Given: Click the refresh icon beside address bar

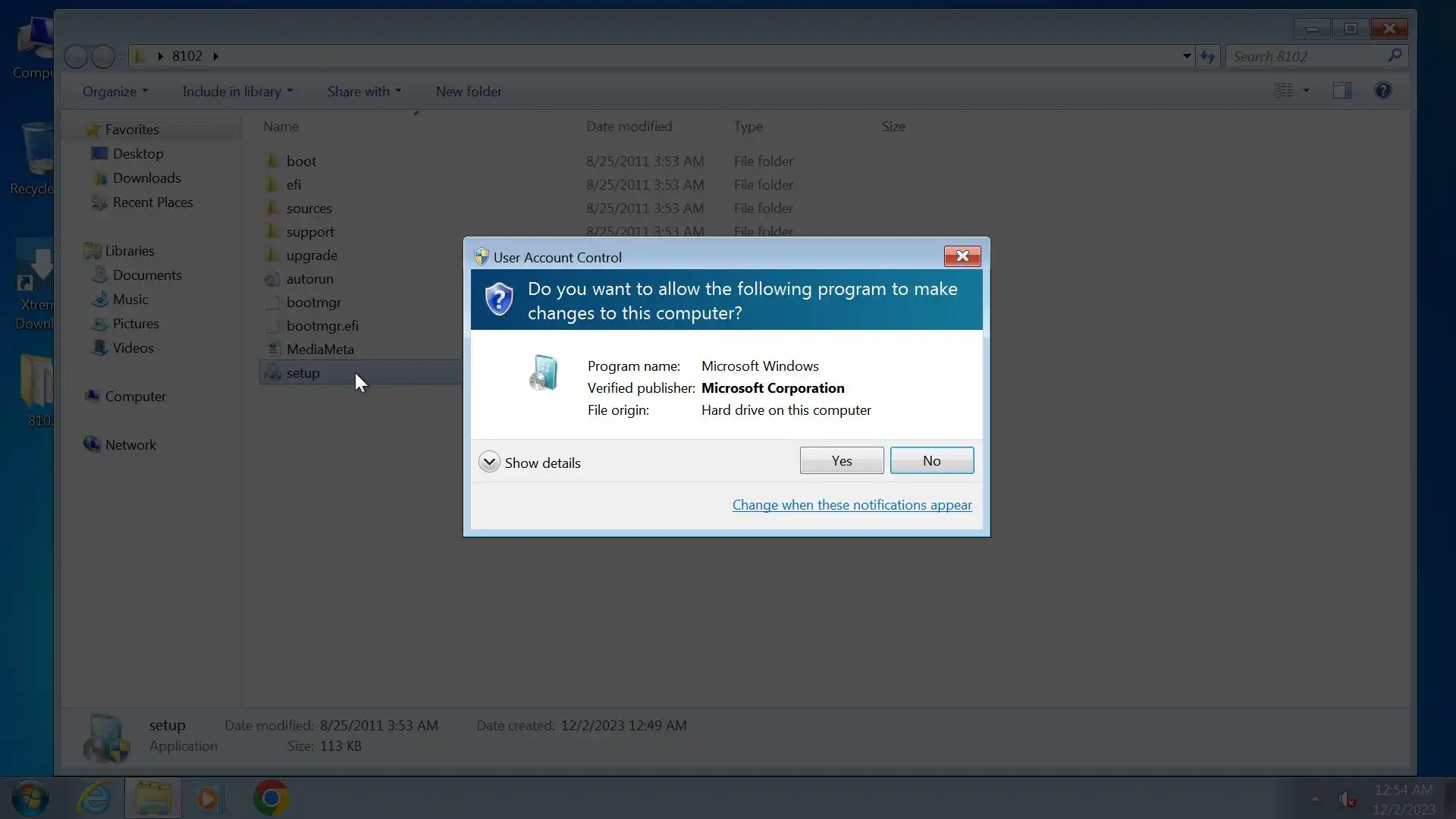Looking at the screenshot, I should pyautogui.click(x=1207, y=56).
